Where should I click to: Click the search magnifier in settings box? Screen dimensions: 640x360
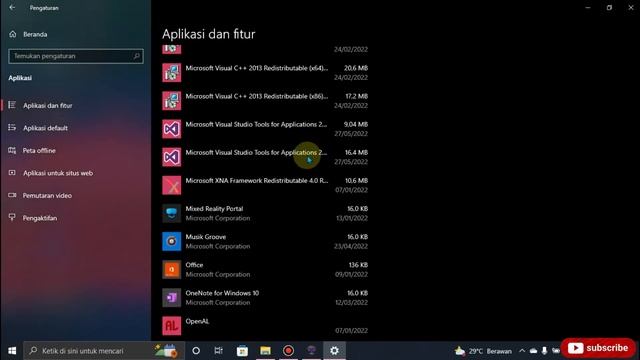tap(136, 56)
